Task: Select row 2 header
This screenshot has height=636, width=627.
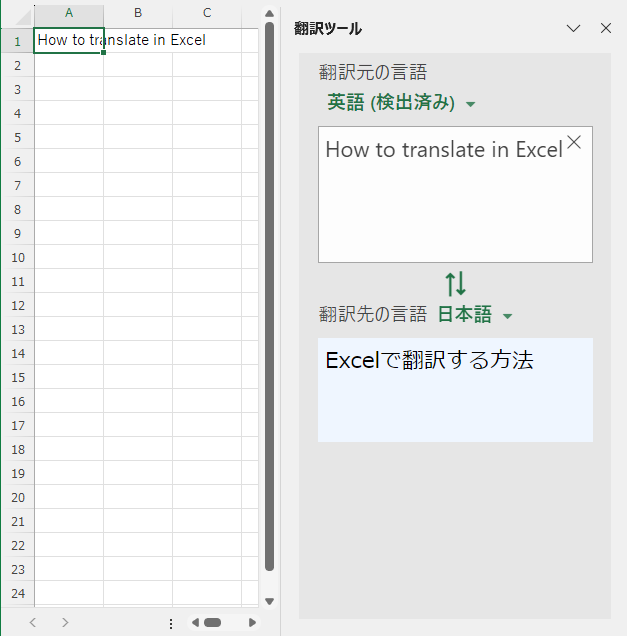Action: click(x=17, y=65)
